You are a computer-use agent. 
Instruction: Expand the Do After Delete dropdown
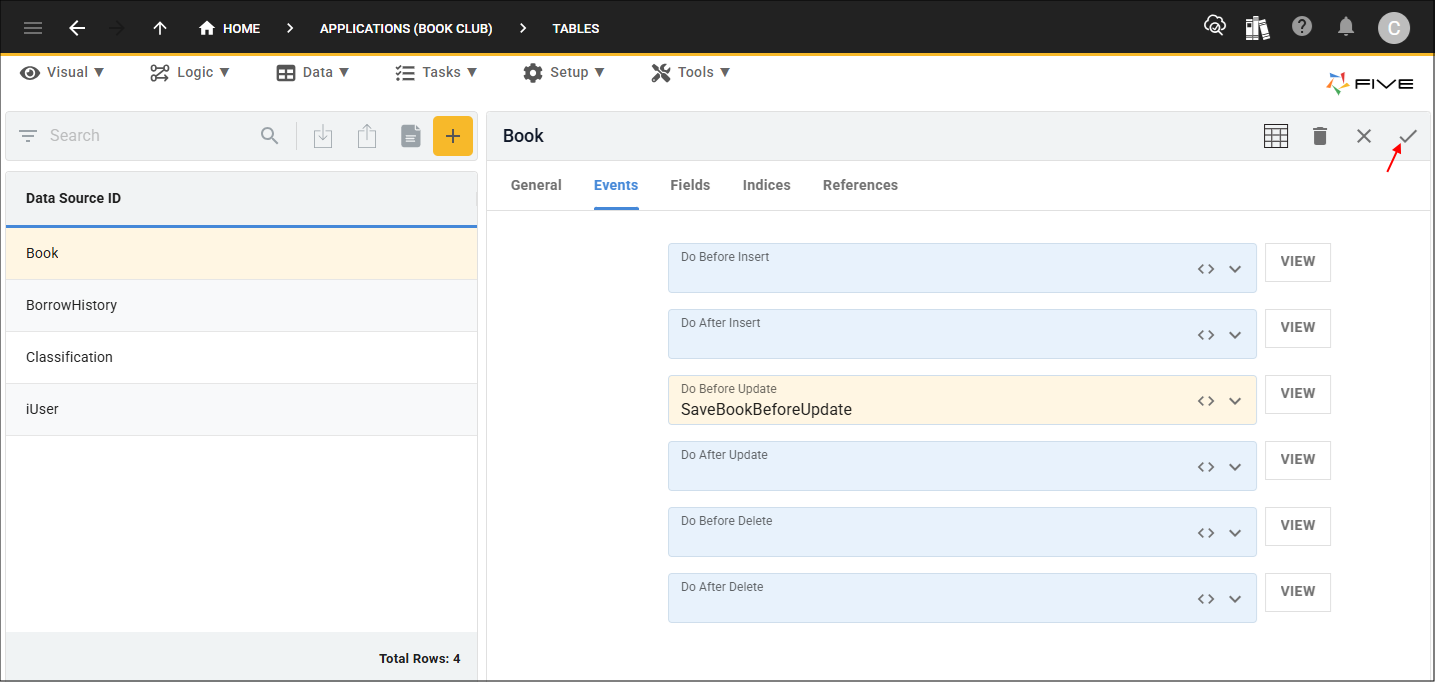(x=1235, y=599)
